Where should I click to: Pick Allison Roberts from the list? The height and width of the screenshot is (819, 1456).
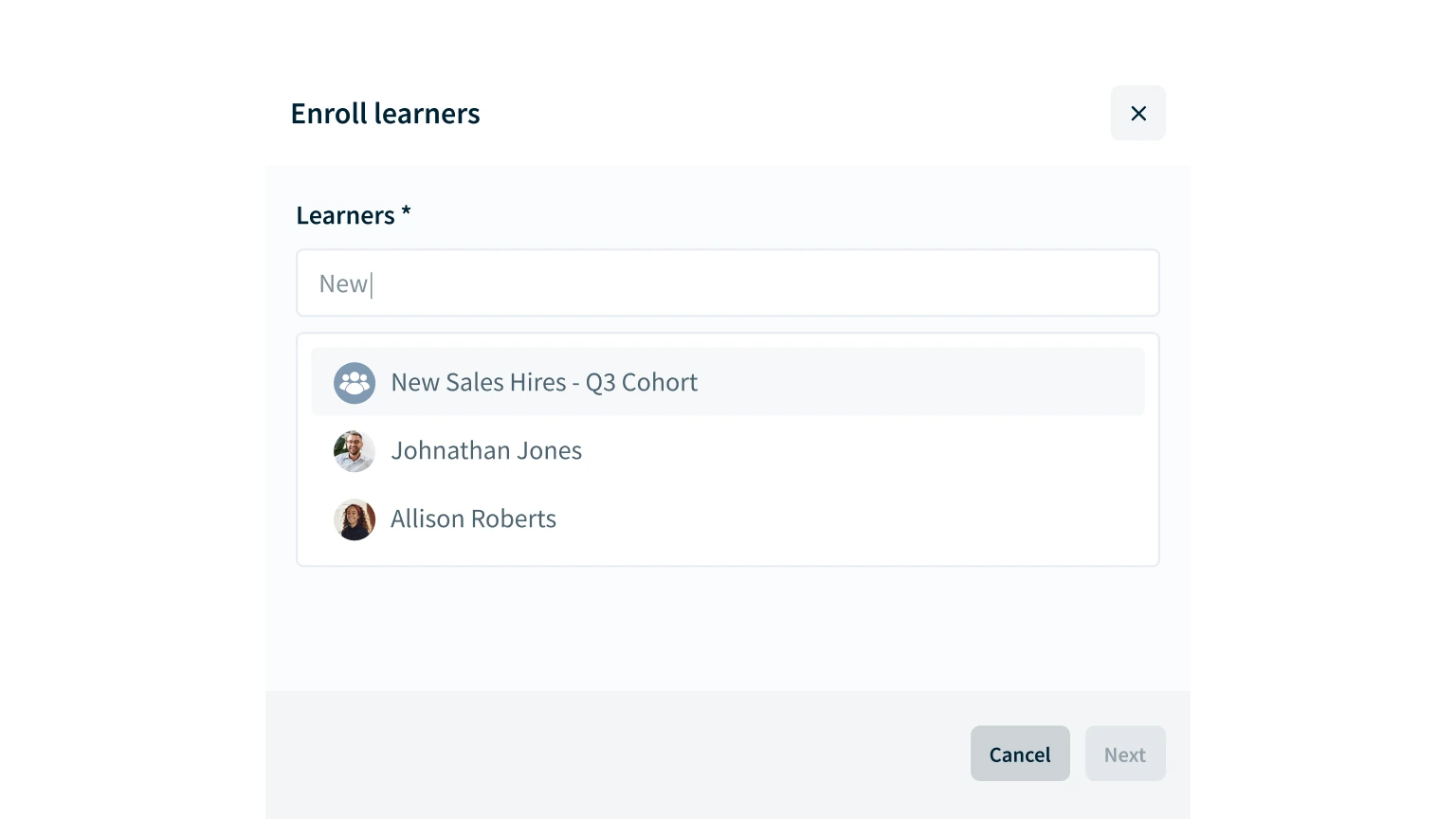(x=473, y=519)
